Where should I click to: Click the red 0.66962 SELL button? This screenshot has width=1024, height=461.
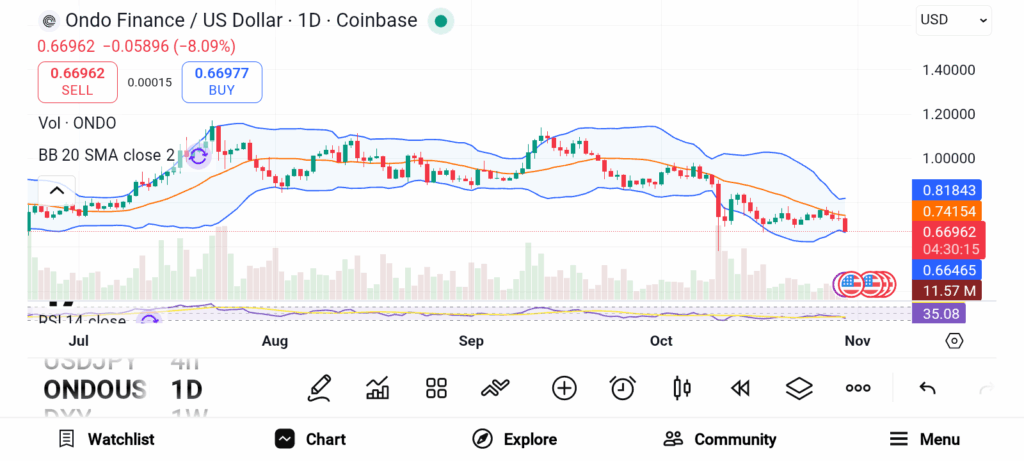[x=77, y=81]
